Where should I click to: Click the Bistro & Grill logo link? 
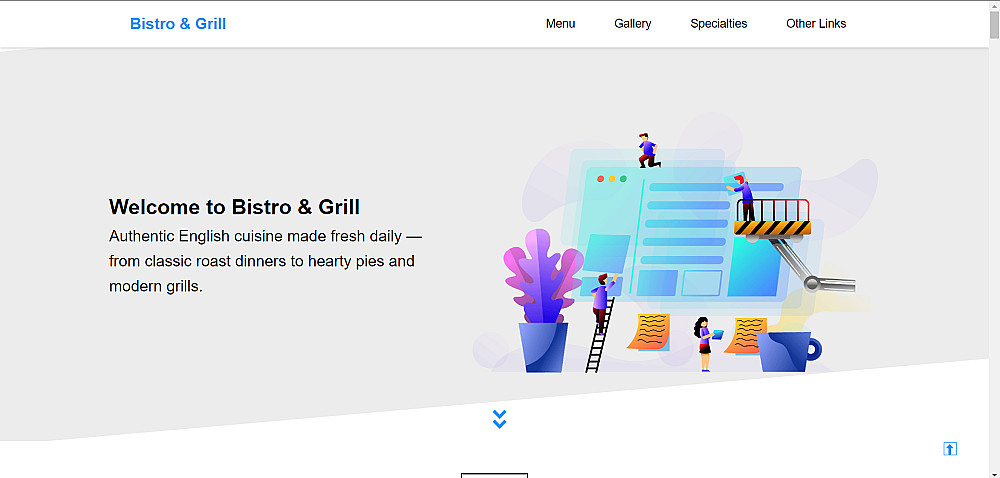tap(178, 24)
